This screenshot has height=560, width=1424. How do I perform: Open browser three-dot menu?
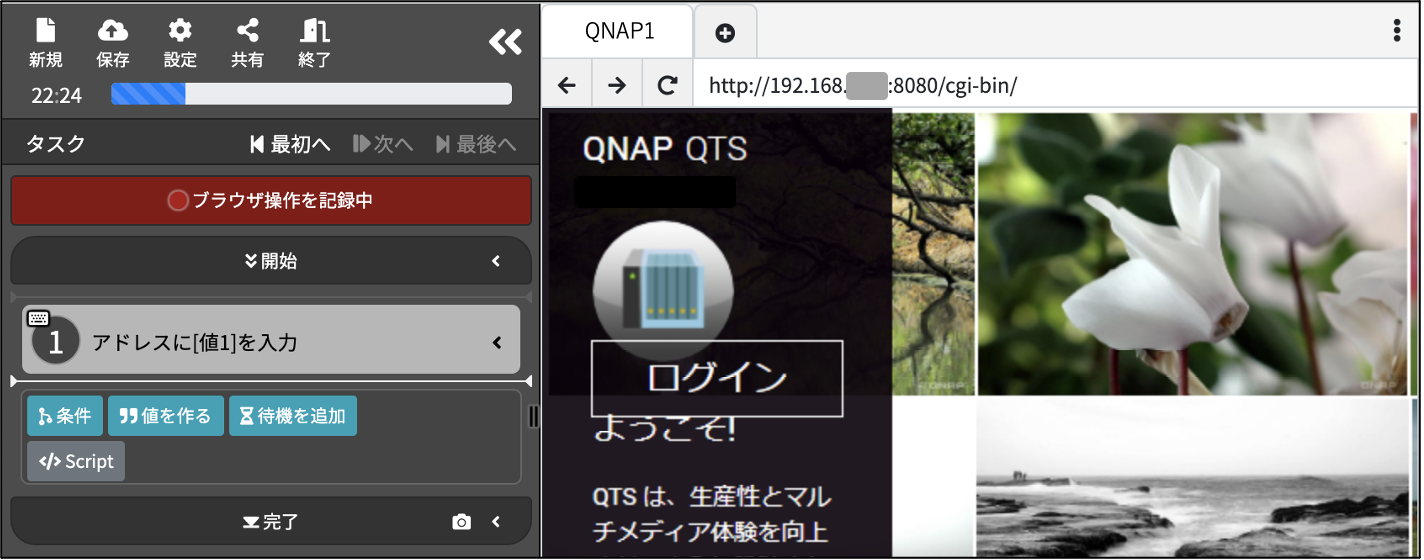coord(1397,30)
